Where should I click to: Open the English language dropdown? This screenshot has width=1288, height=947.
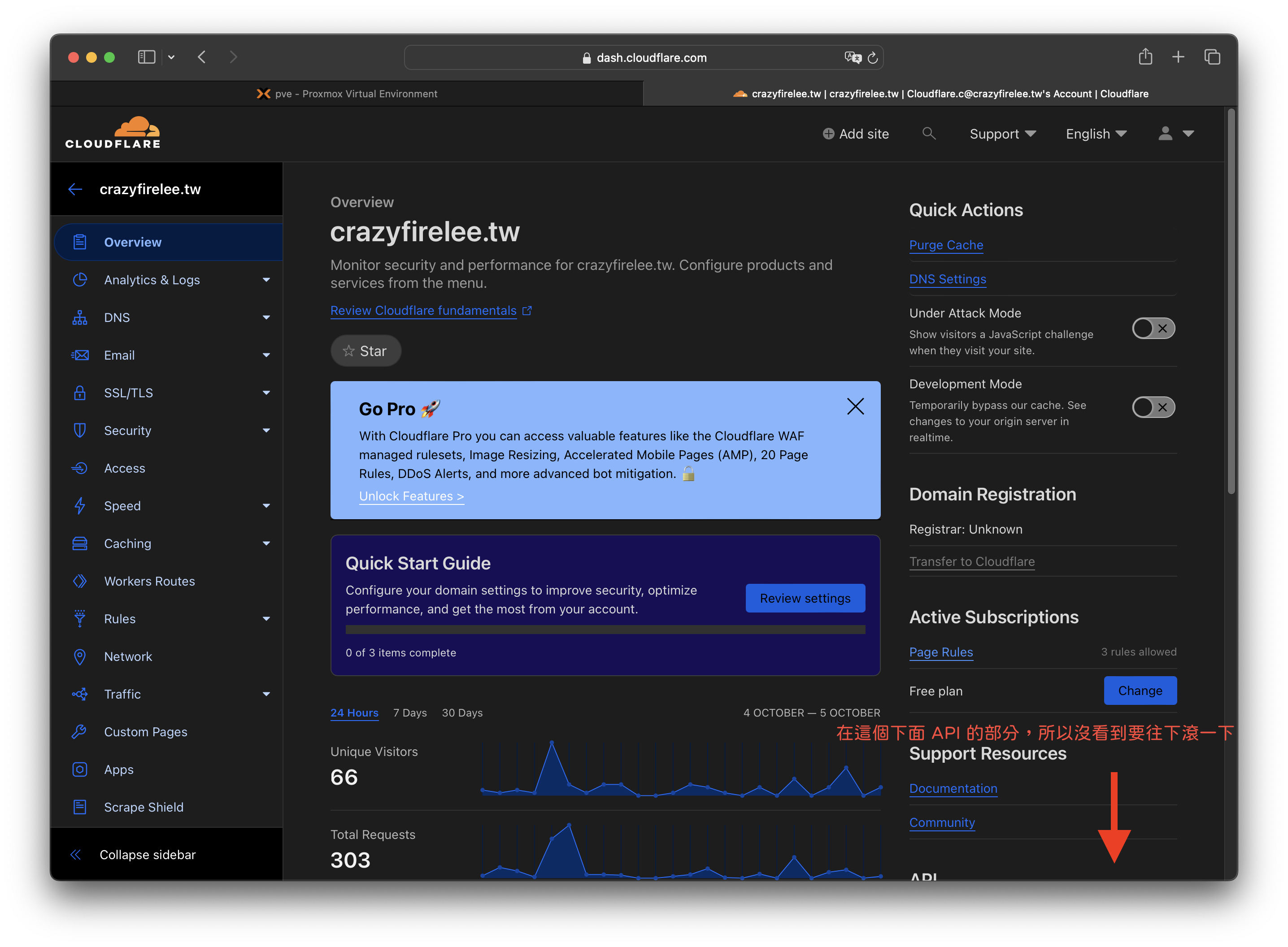pos(1096,134)
